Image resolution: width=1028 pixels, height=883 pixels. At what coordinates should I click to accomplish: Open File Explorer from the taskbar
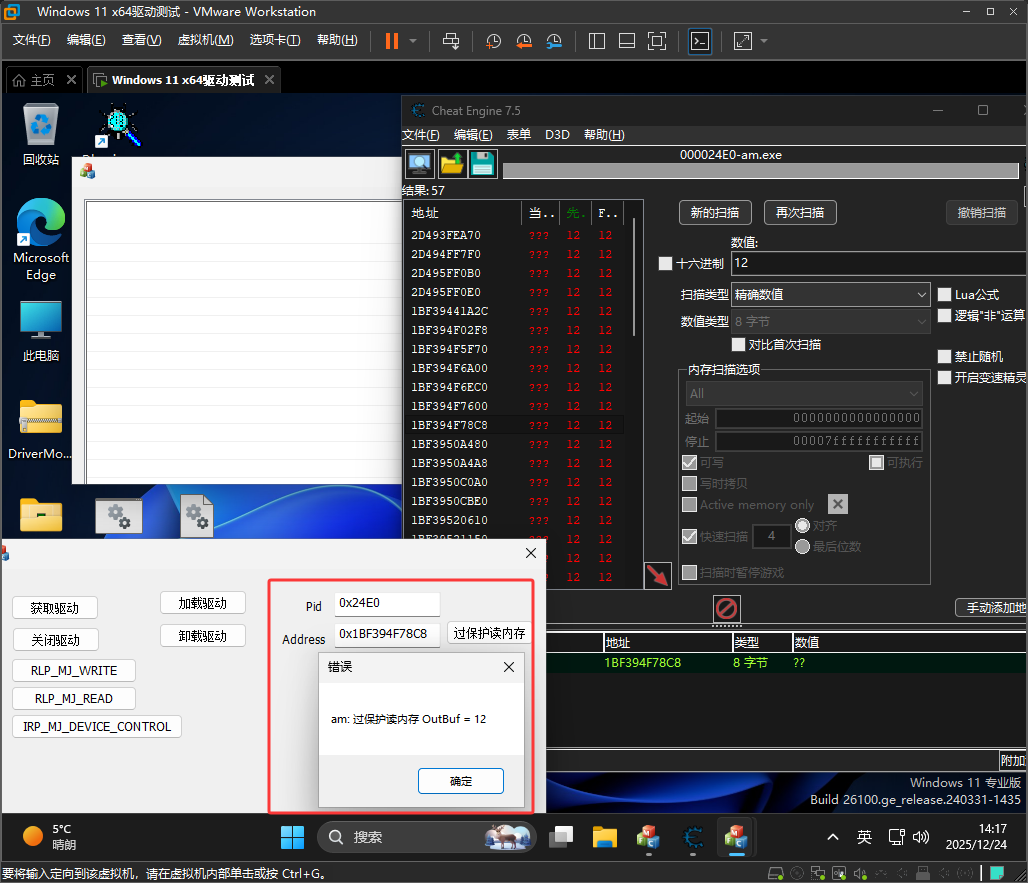[604, 837]
